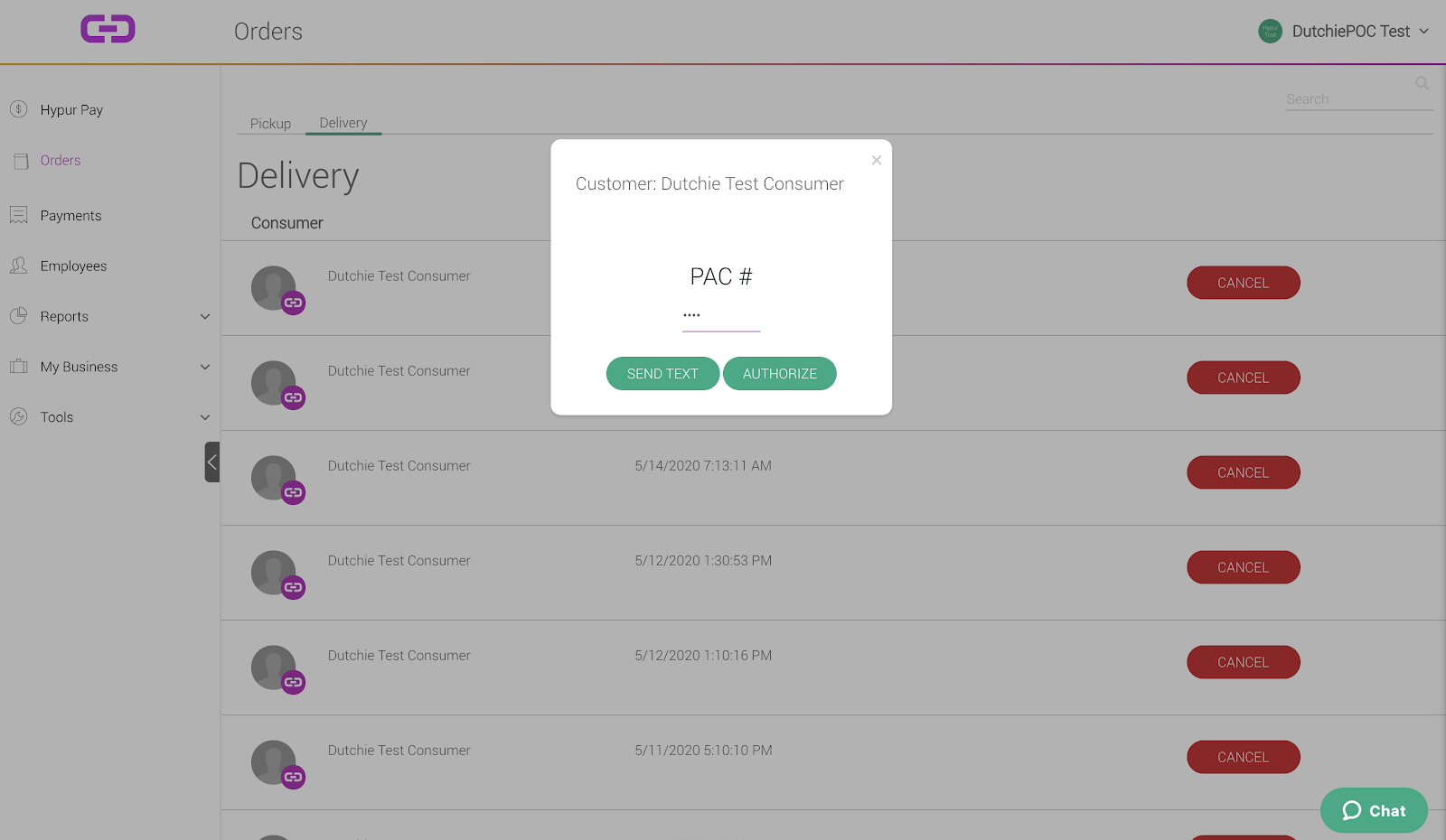Click the 5/14/2020 7:13:11 AM timestamp
This screenshot has width=1446, height=840.
[703, 466]
